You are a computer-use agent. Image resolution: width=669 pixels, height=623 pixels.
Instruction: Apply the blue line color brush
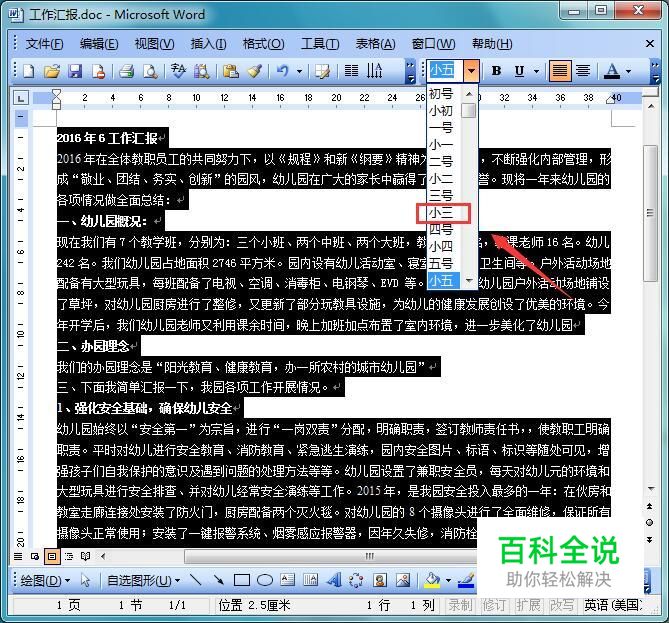[466, 580]
